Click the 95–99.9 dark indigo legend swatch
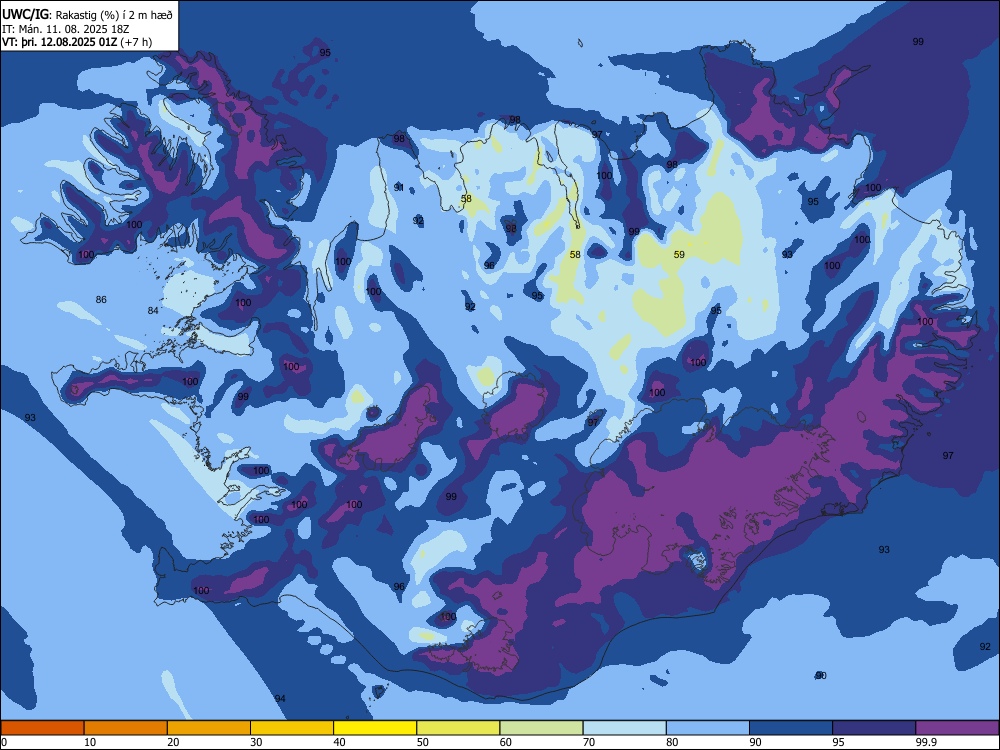 click(x=874, y=728)
